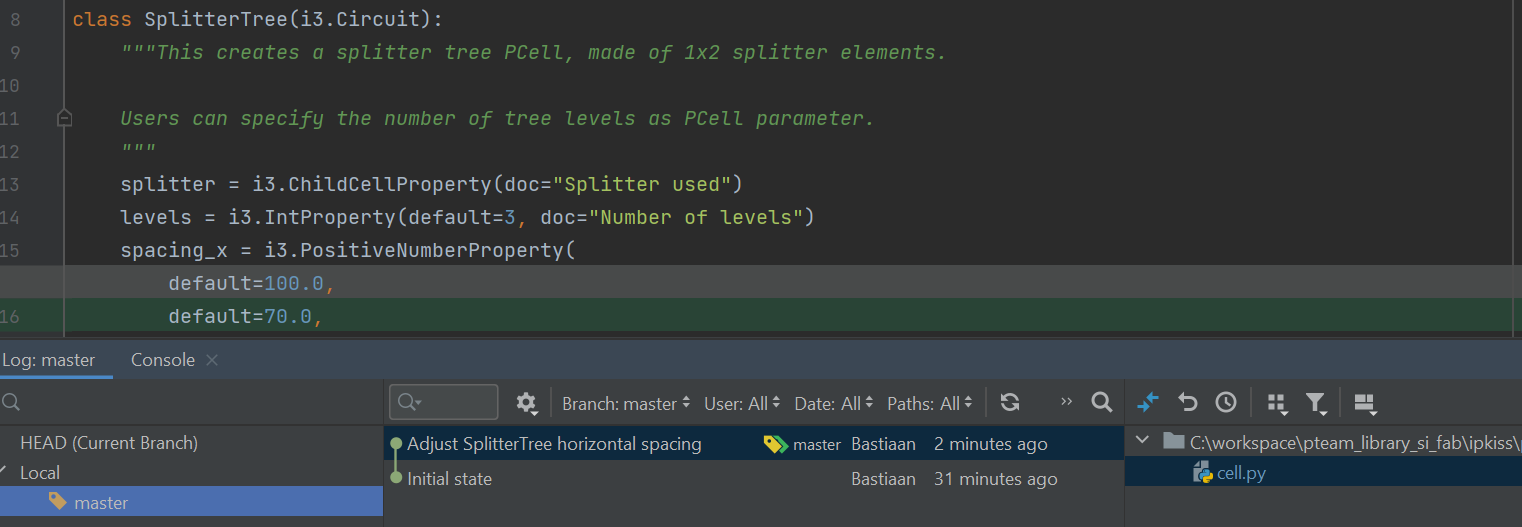Switch to the Console tab
Screen dimensions: 1522x527
click(x=163, y=360)
